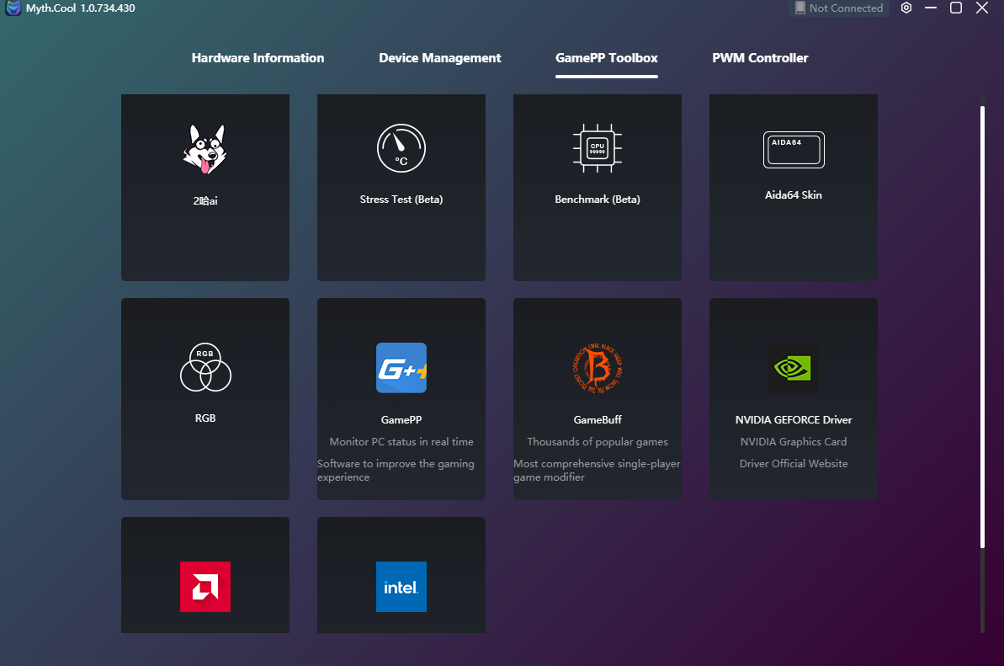Select the GamePP Toolbox tab
Viewport: 1004px width, 666px height.
(606, 58)
